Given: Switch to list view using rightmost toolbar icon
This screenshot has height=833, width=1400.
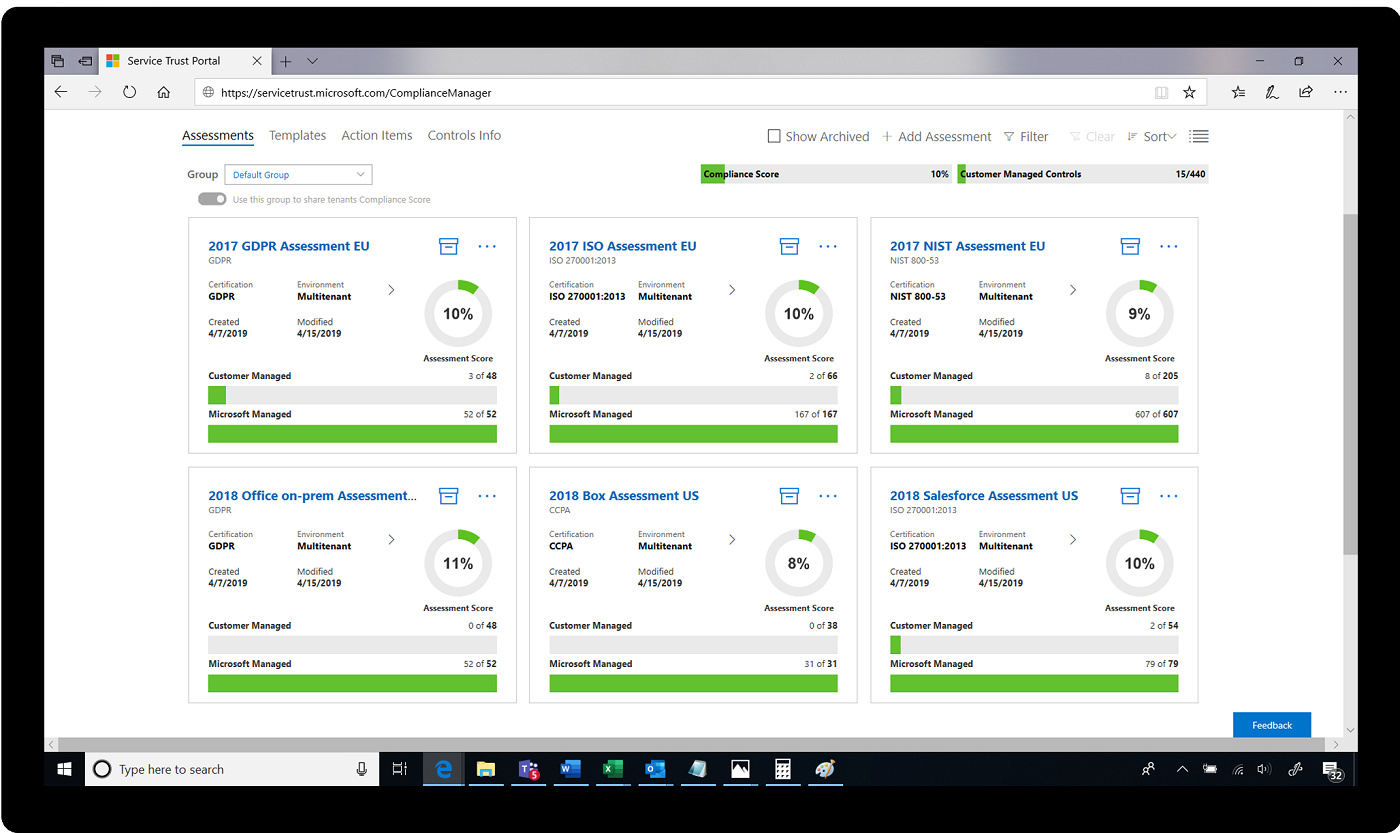Looking at the screenshot, I should [1198, 136].
